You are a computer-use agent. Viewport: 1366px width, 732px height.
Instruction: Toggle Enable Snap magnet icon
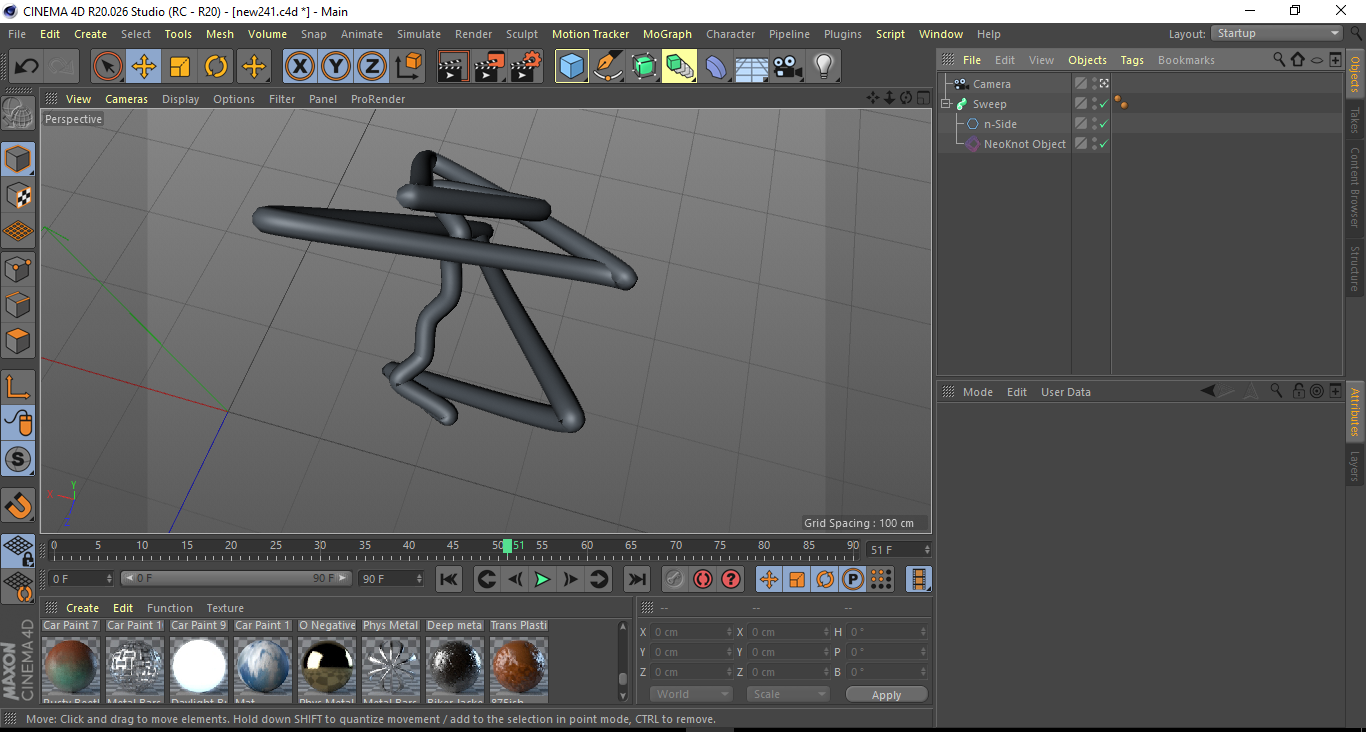tap(18, 506)
